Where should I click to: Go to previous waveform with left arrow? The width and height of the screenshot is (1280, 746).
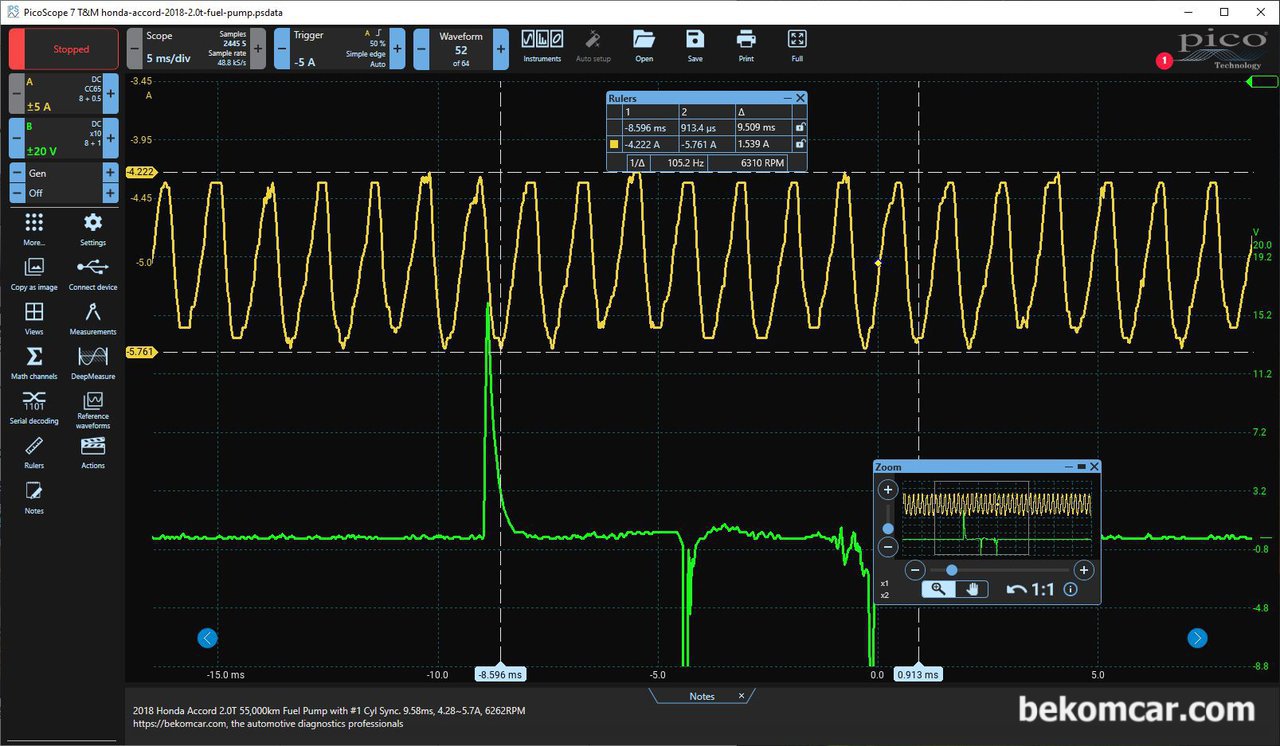208,637
